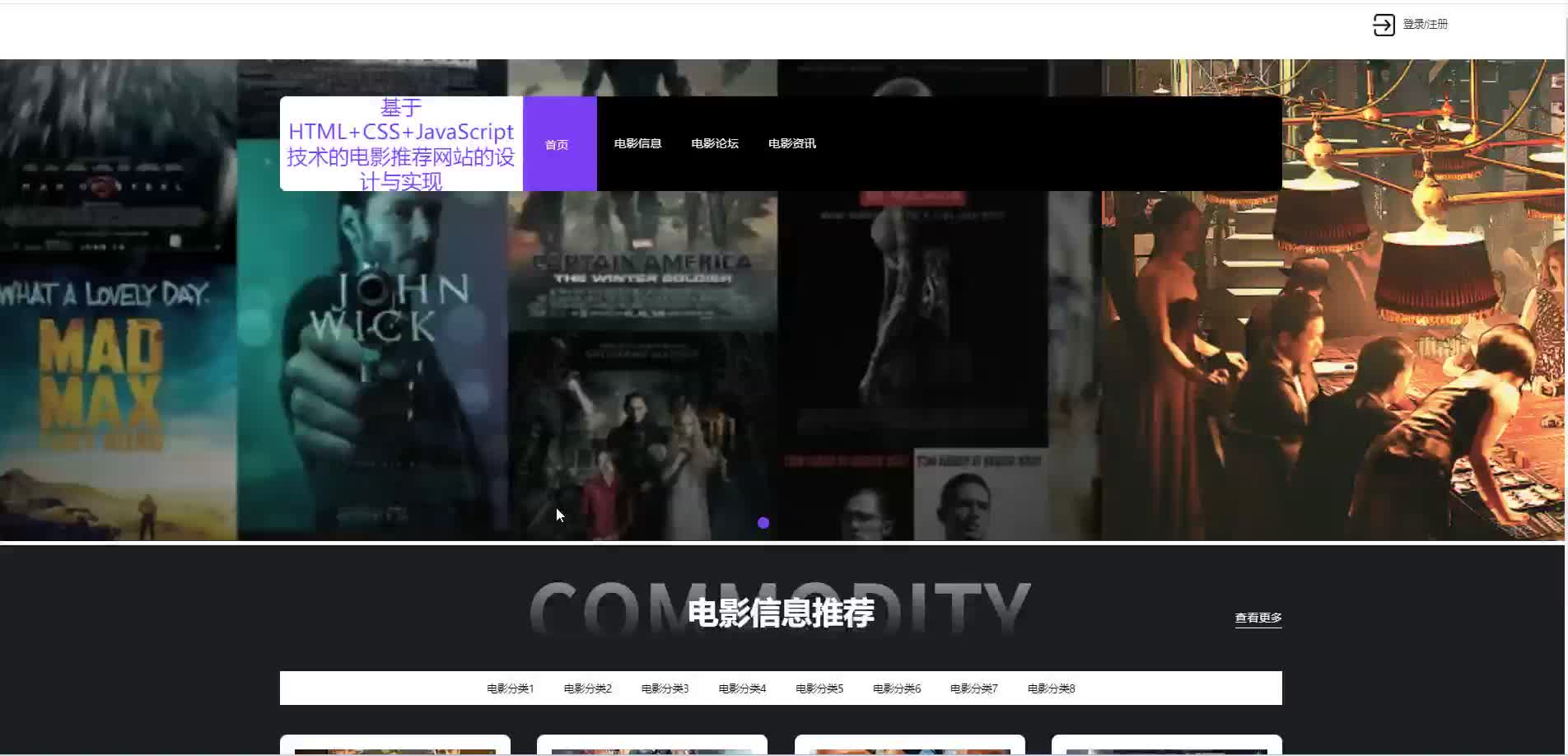The width and height of the screenshot is (1568, 756).
Task: Select category 电影分类7
Action: click(974, 688)
